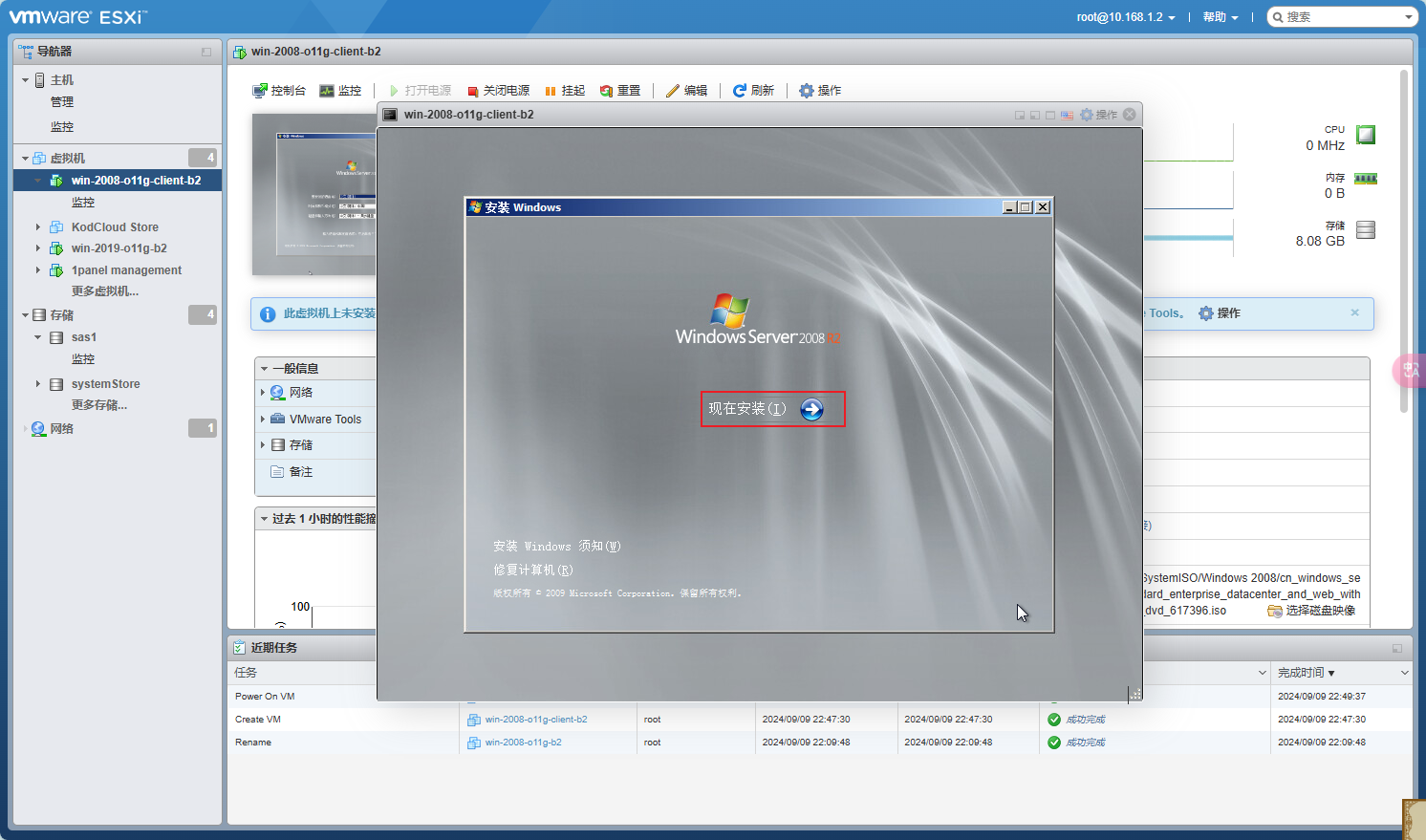Open the 操作 gear menu in the VM toolbar
Viewport: 1426px width, 840px height.
pyautogui.click(x=820, y=91)
